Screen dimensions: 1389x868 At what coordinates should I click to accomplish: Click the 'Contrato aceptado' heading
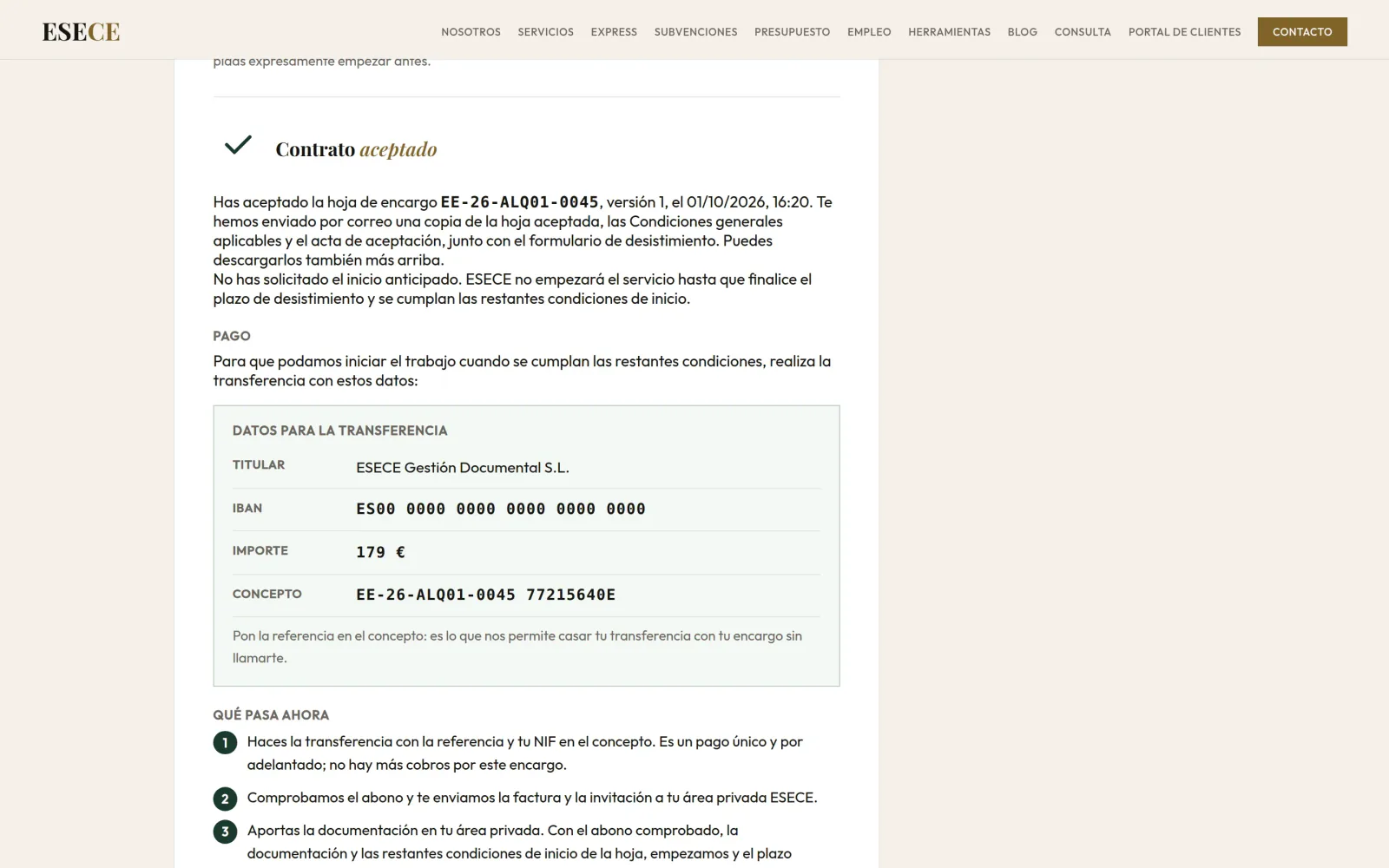356,149
